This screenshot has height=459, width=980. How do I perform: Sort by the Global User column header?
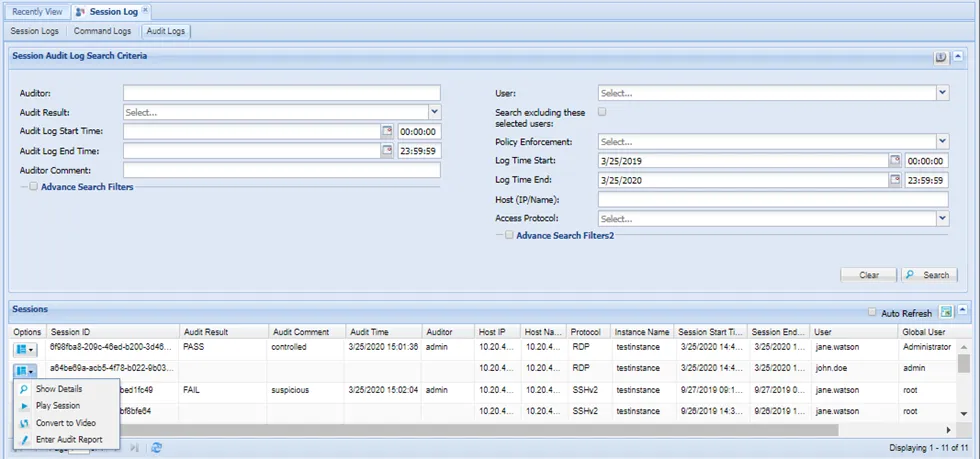pyautogui.click(x=928, y=332)
